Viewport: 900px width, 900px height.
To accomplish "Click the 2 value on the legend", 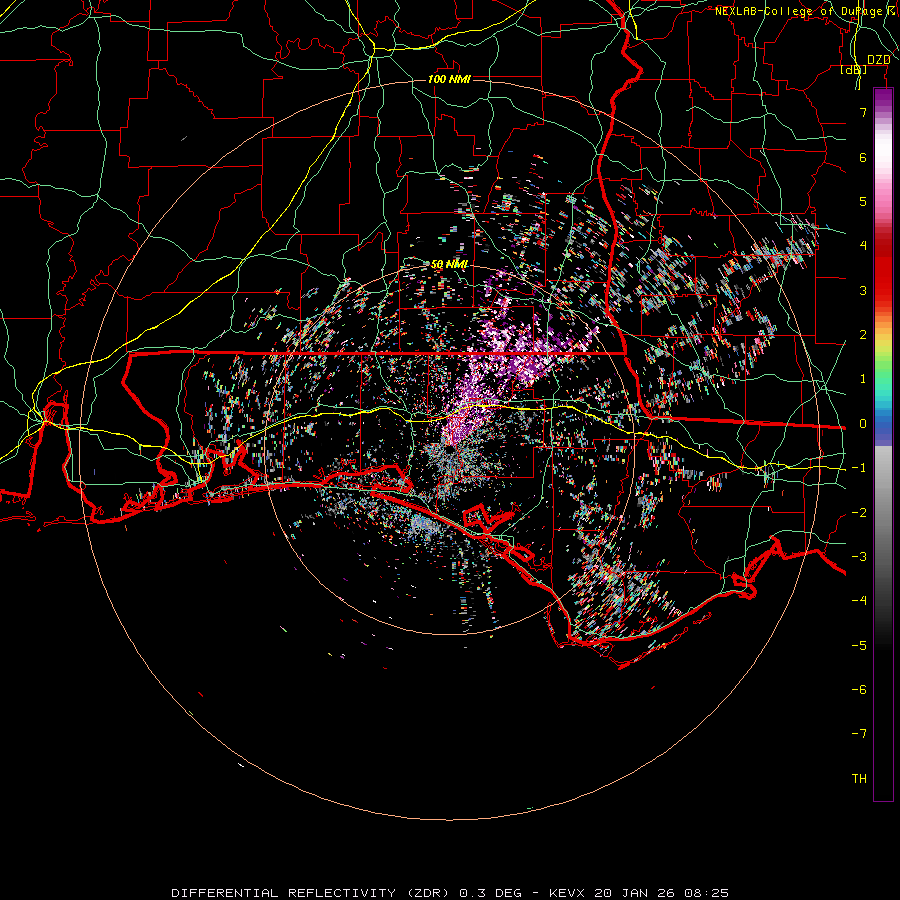I will (x=863, y=335).
